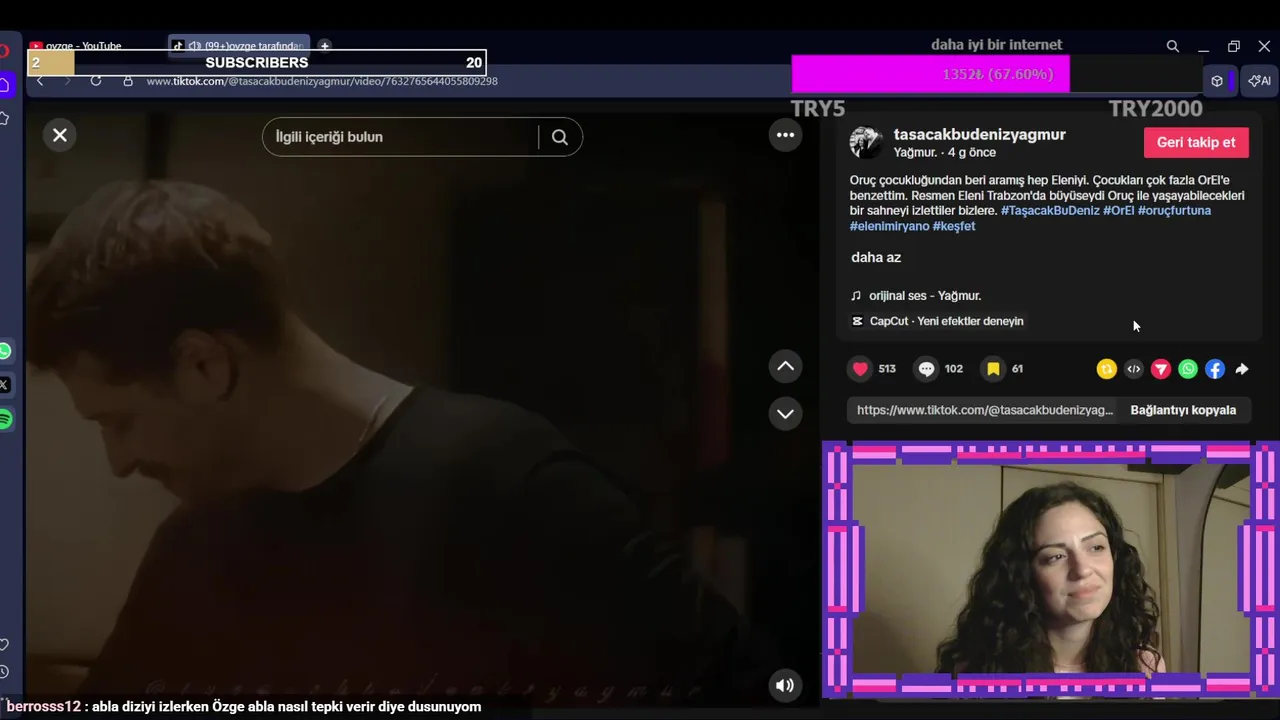1280x720 pixels.
Task: Open Spotify from the Opera sidebar
Action: (5, 419)
